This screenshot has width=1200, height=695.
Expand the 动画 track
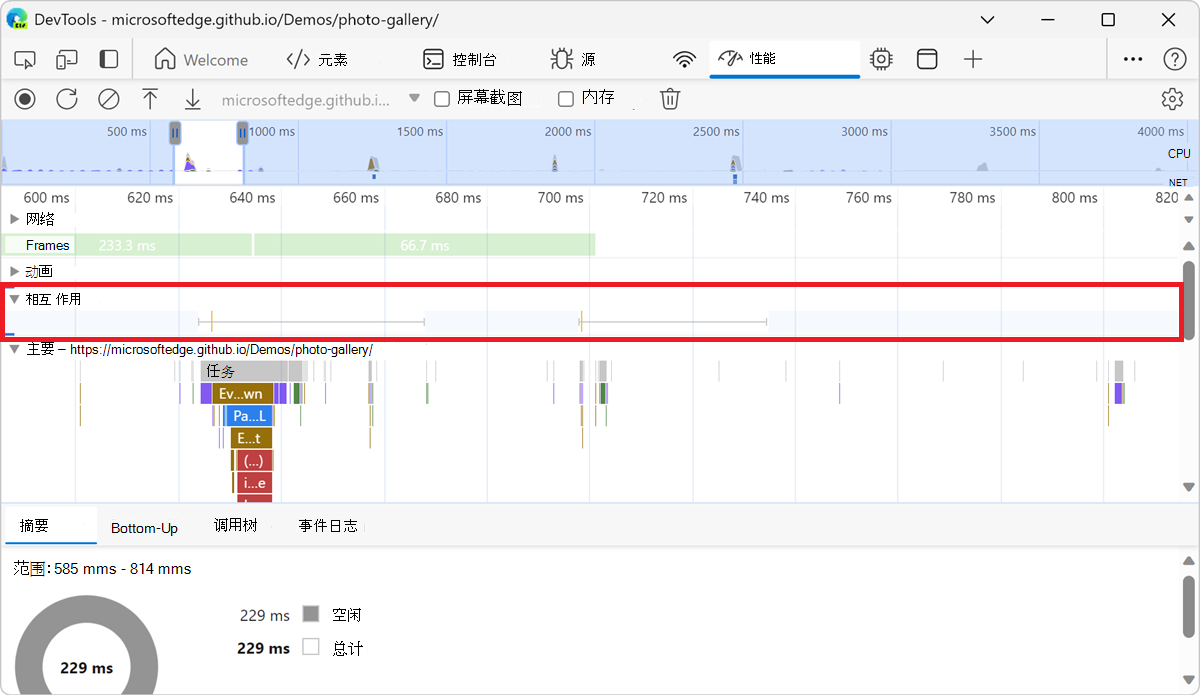pyautogui.click(x=14, y=272)
